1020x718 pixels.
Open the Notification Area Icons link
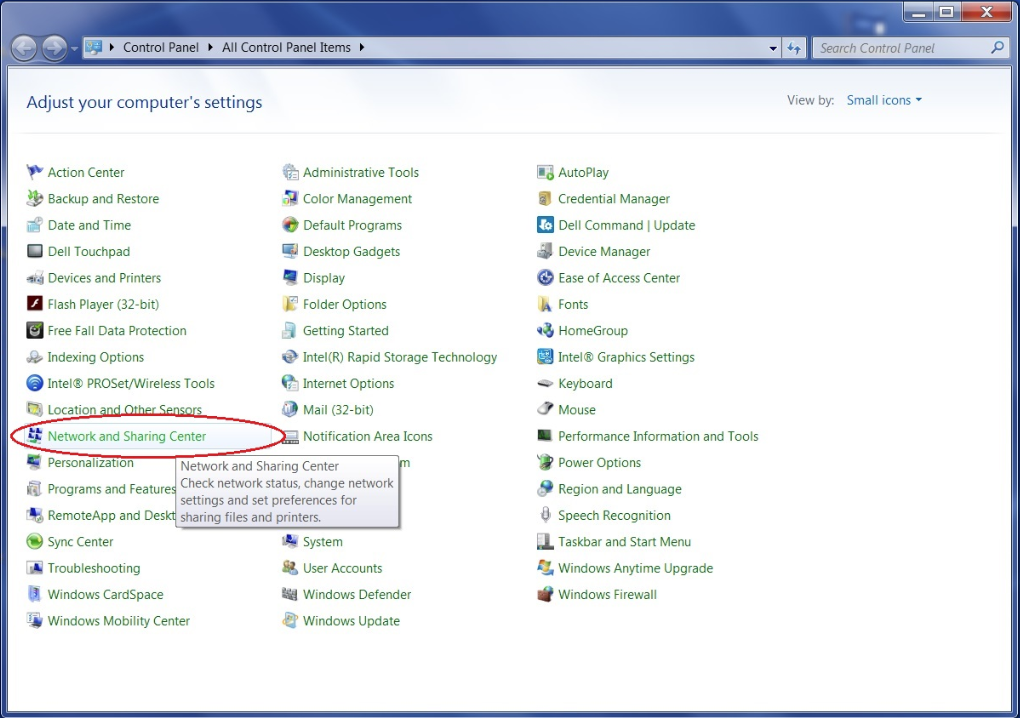click(x=368, y=436)
